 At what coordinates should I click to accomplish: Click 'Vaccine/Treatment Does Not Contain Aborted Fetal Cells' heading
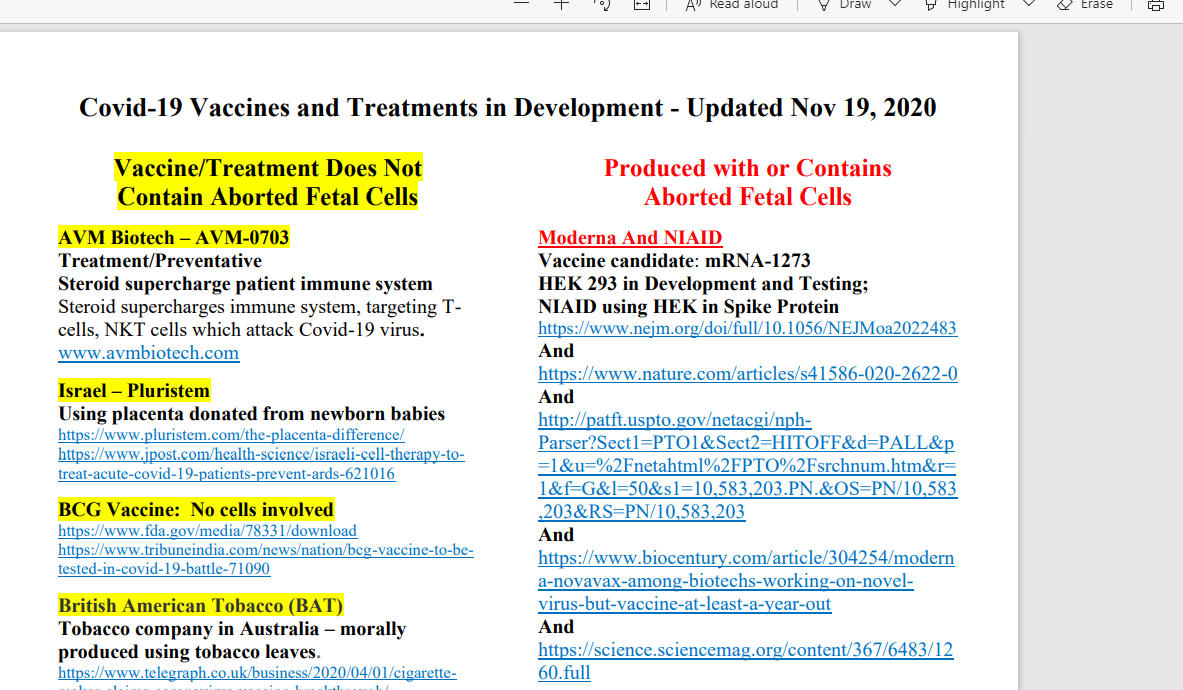pyautogui.click(x=268, y=182)
